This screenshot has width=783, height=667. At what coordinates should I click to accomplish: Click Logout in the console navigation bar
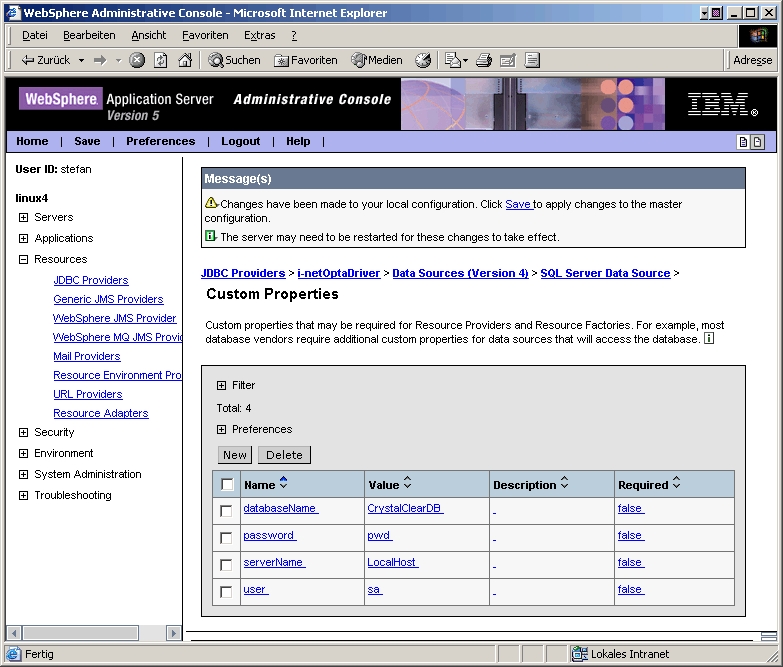tap(241, 141)
